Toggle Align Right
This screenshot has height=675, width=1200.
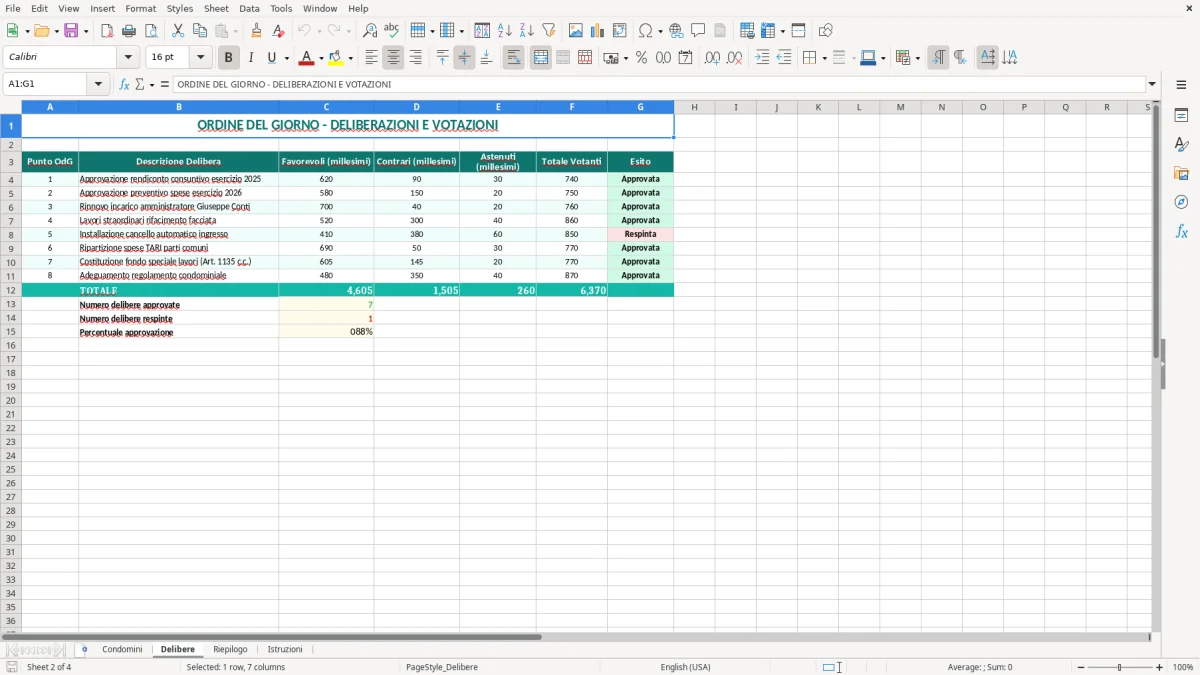tap(415, 58)
